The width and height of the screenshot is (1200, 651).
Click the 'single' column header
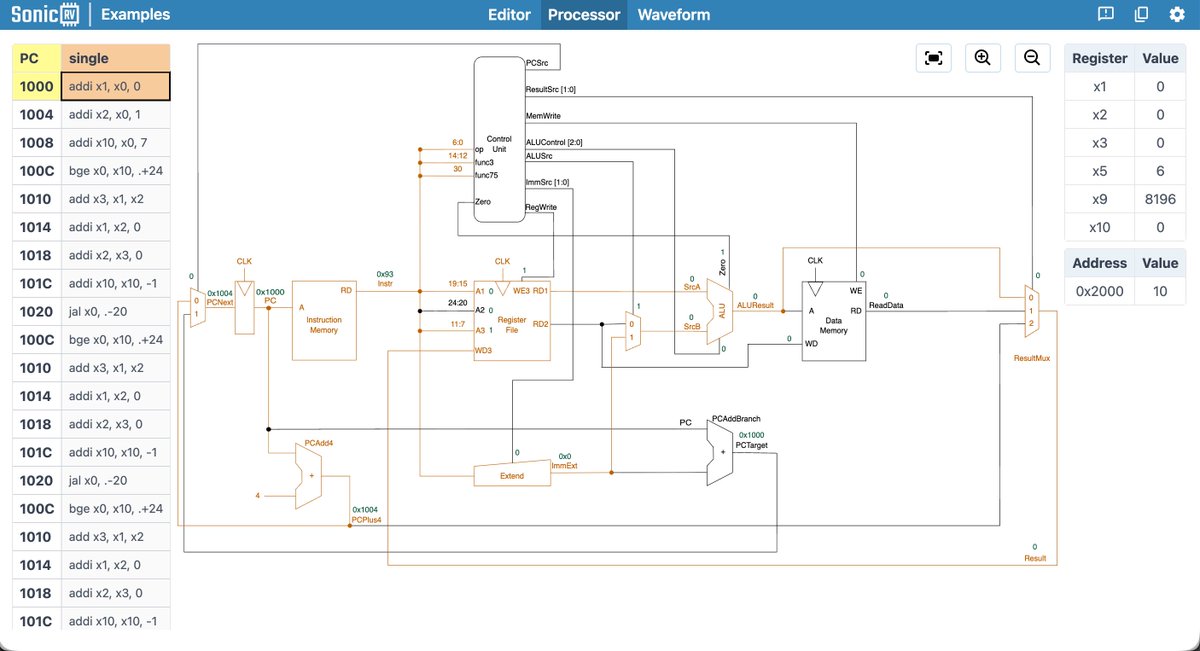pyautogui.click(x=115, y=58)
